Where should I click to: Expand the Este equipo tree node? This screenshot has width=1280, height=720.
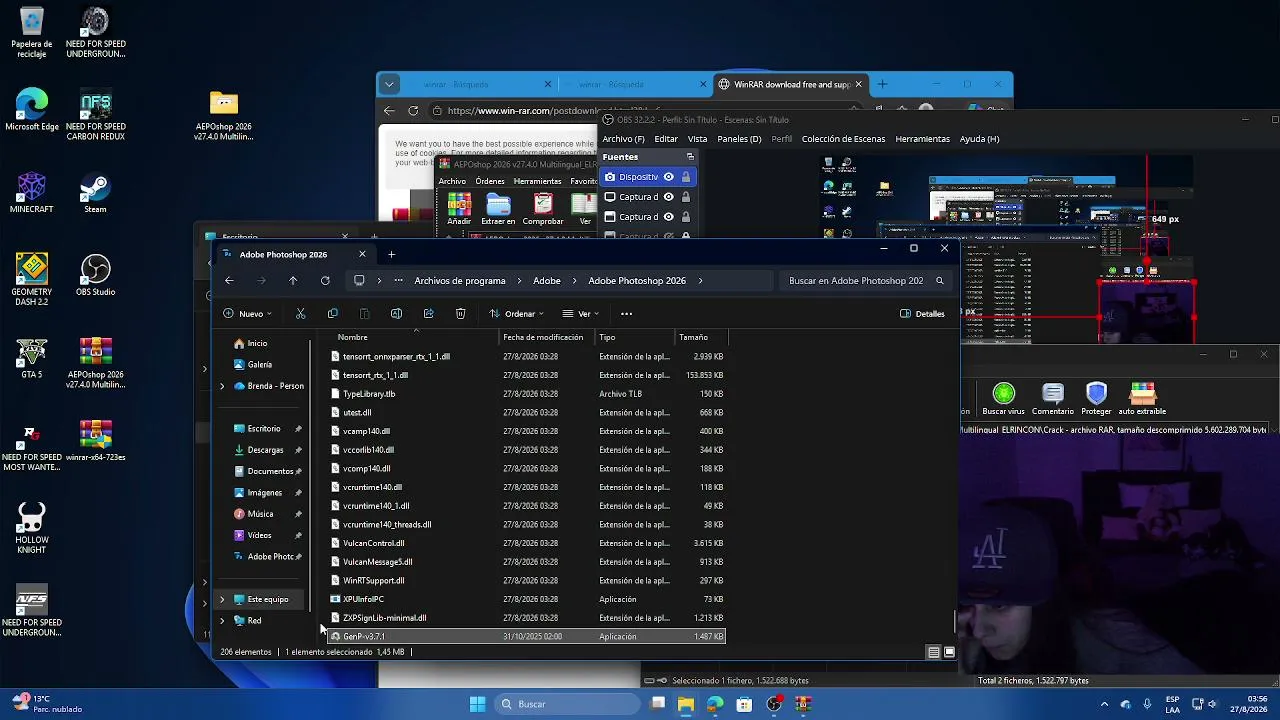[x=222, y=600]
